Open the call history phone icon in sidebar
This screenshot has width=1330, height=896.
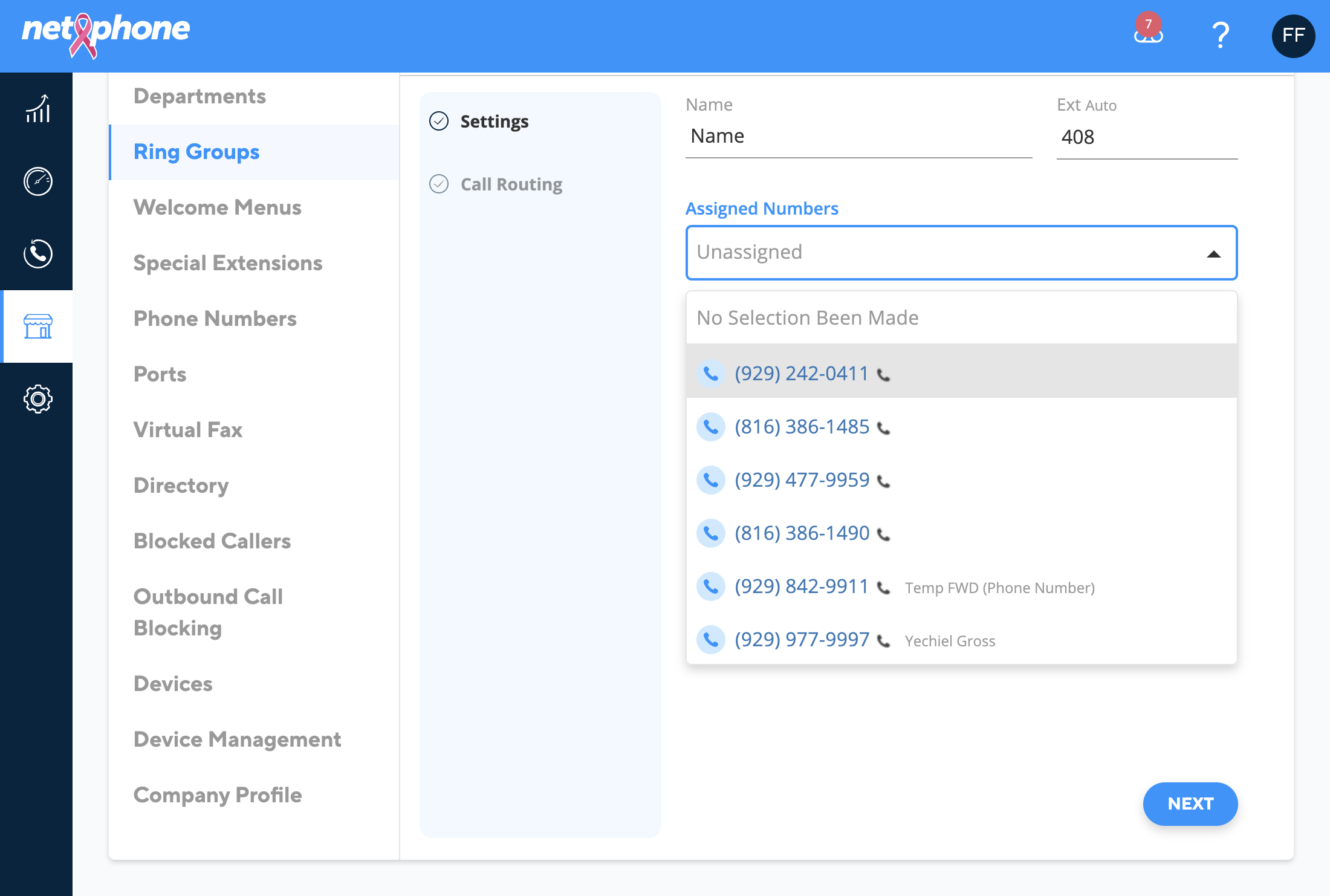coord(37,254)
